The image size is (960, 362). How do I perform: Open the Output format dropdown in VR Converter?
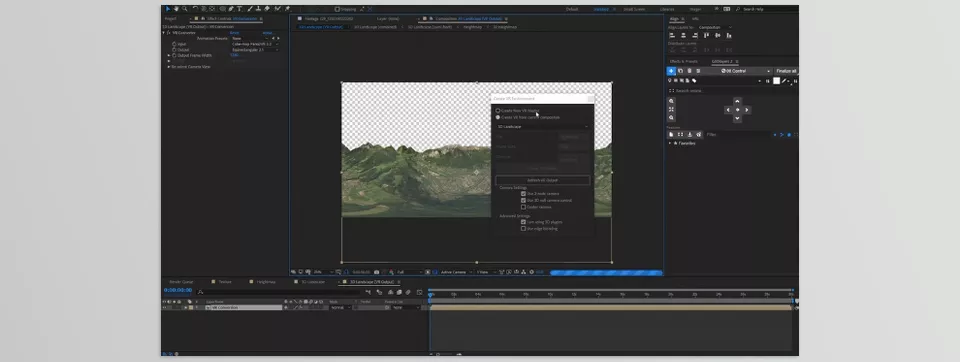coord(255,50)
